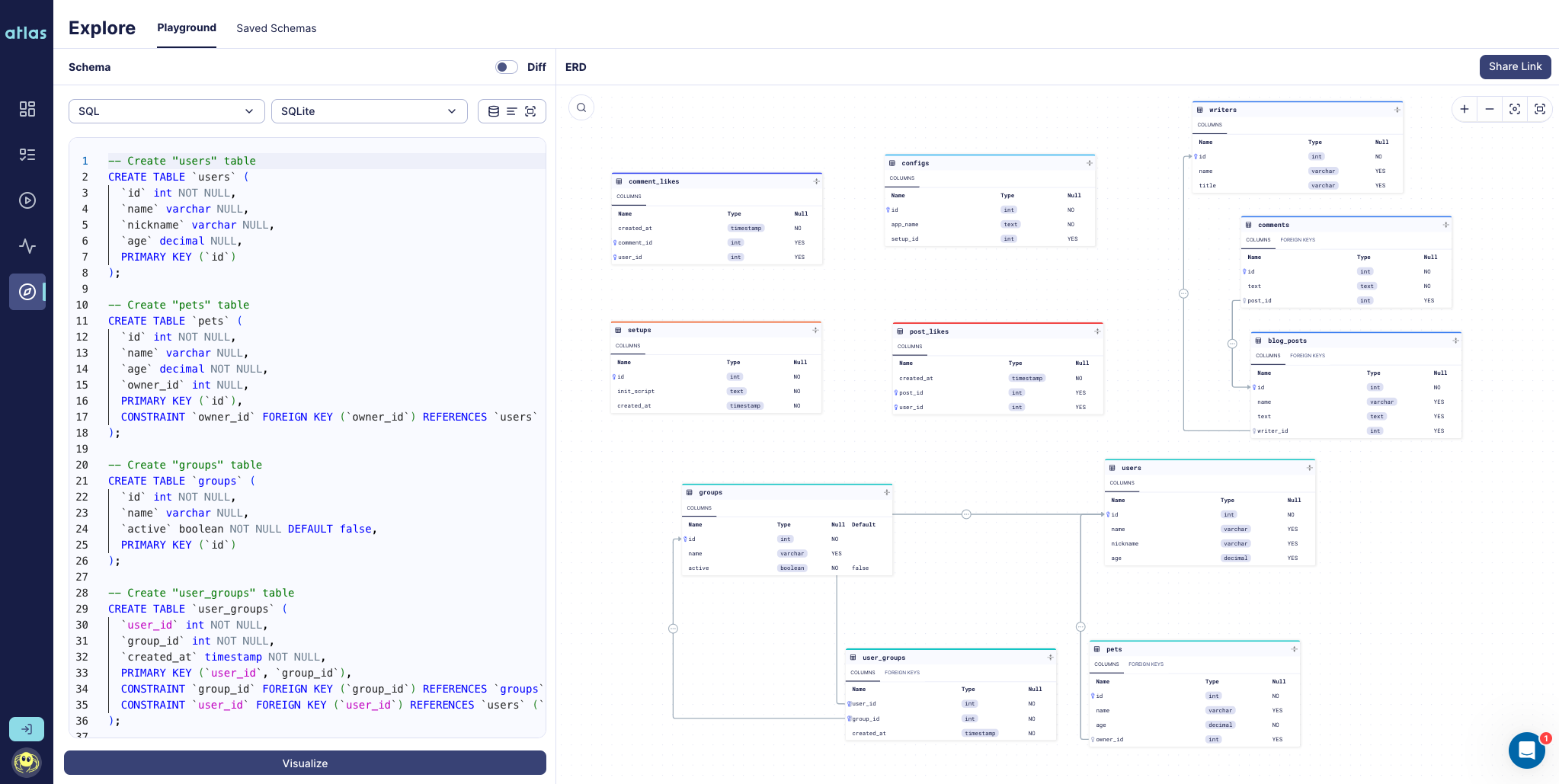The image size is (1559, 784).
Task: Open the chat bubble in the bottom right
Action: [x=1525, y=750]
